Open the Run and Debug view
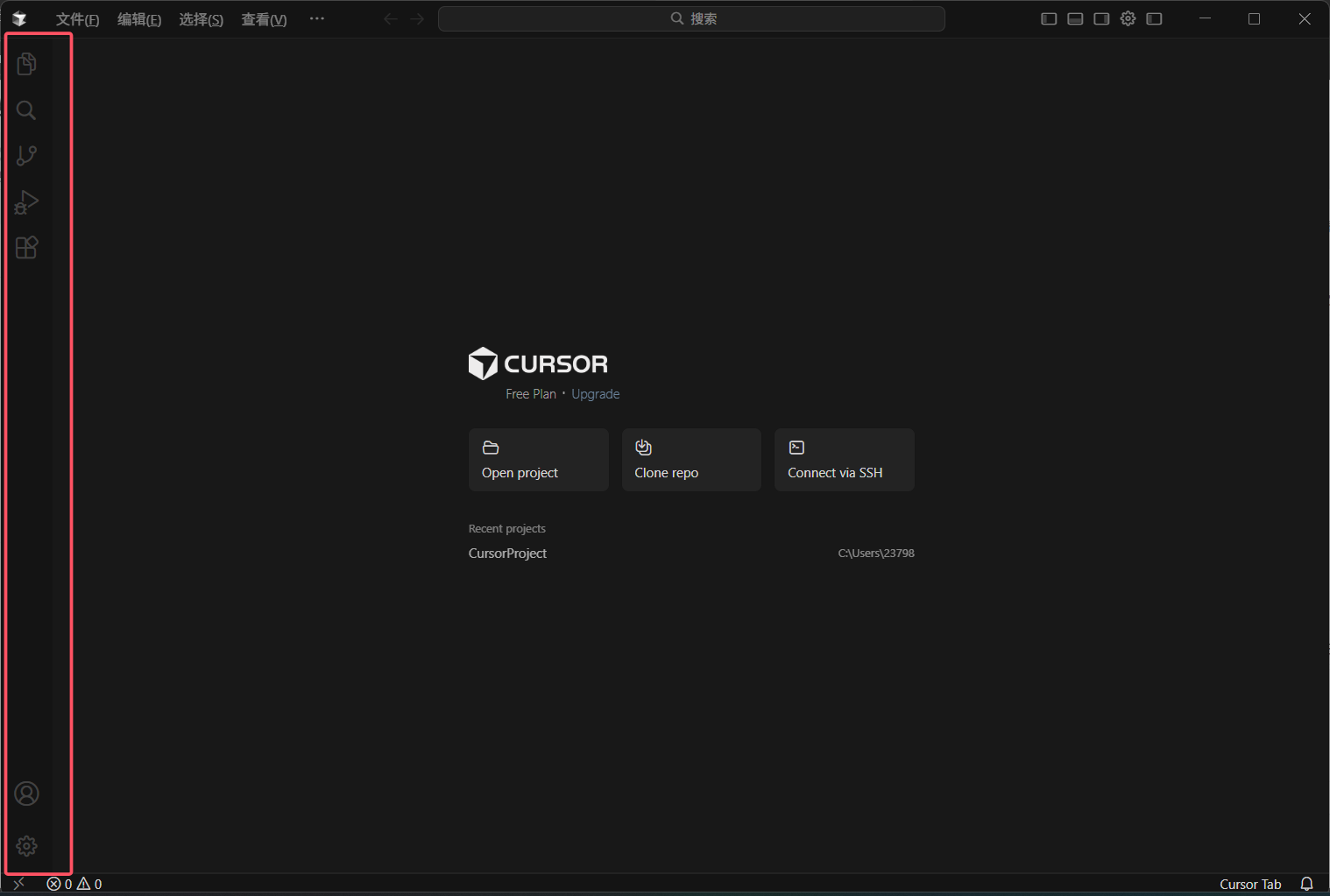Image resolution: width=1330 pixels, height=896 pixels. click(26, 201)
